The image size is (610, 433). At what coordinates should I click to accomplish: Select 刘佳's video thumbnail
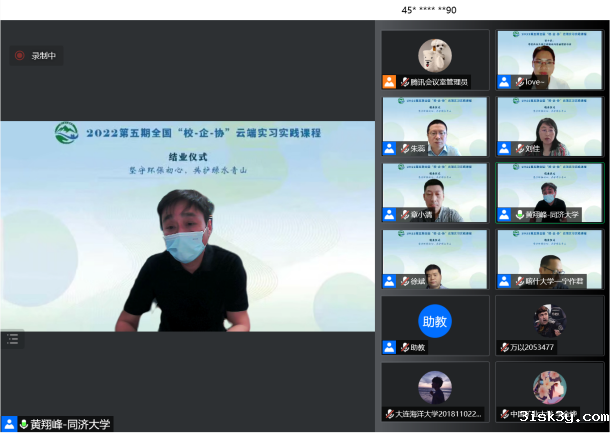pos(550,125)
